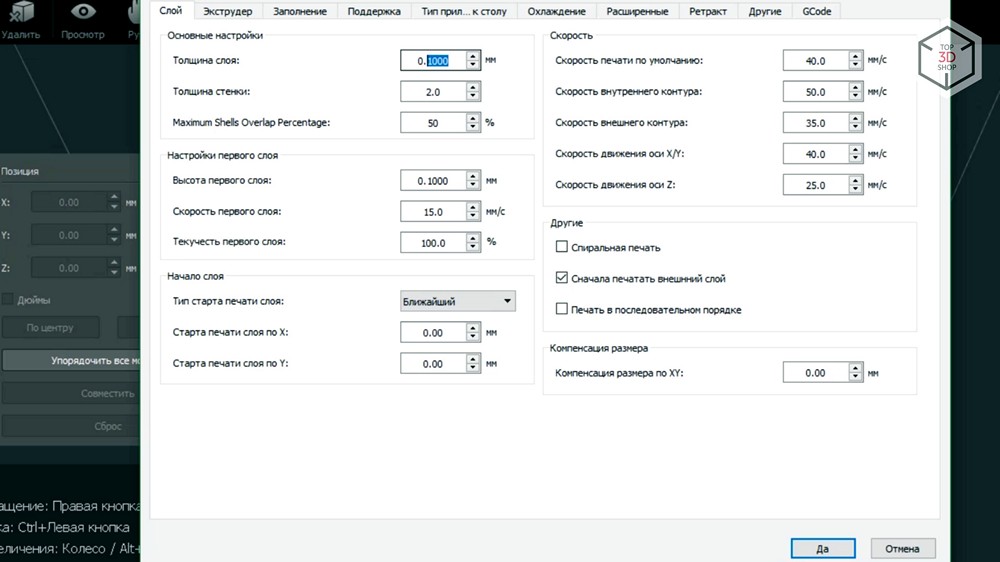This screenshot has width=1000, height=562.
Task: Switch to the Ретракт tab
Action: (x=707, y=11)
